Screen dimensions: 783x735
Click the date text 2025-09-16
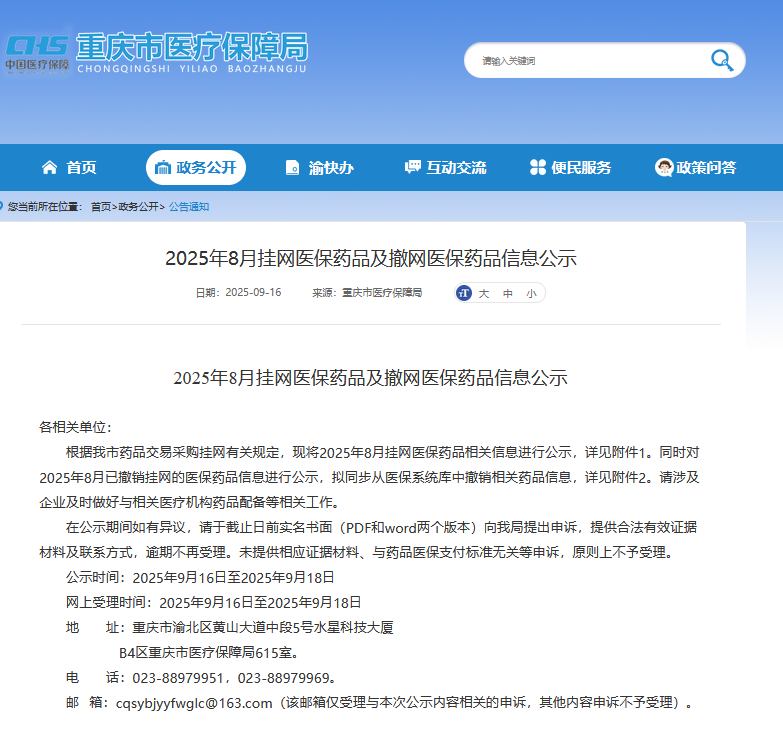pyautogui.click(x=253, y=293)
